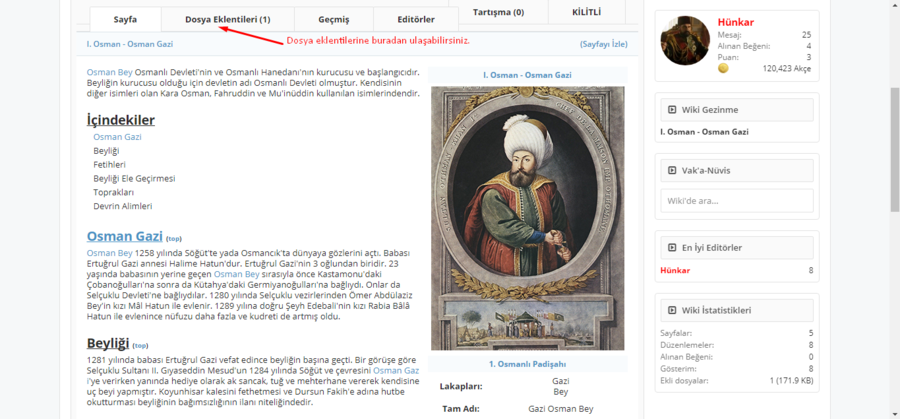Open the Osman Gazi portrait image
This screenshot has width=900, height=419.
(527, 218)
